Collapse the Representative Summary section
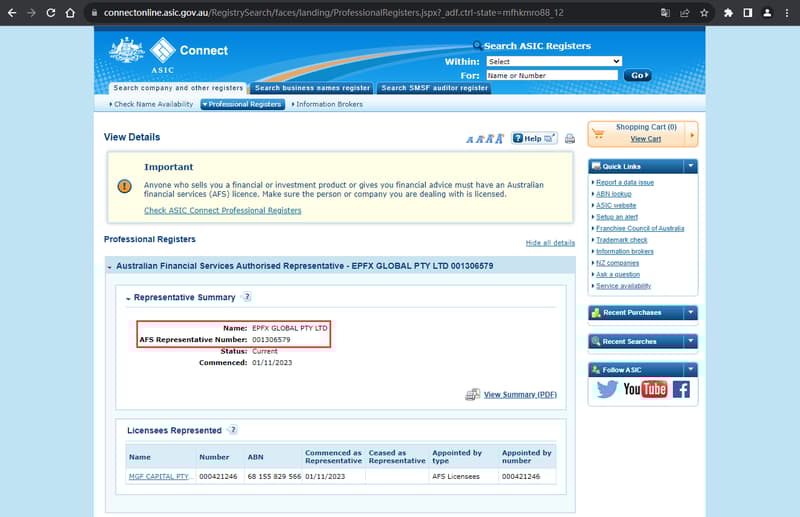The image size is (800, 517). [x=128, y=298]
